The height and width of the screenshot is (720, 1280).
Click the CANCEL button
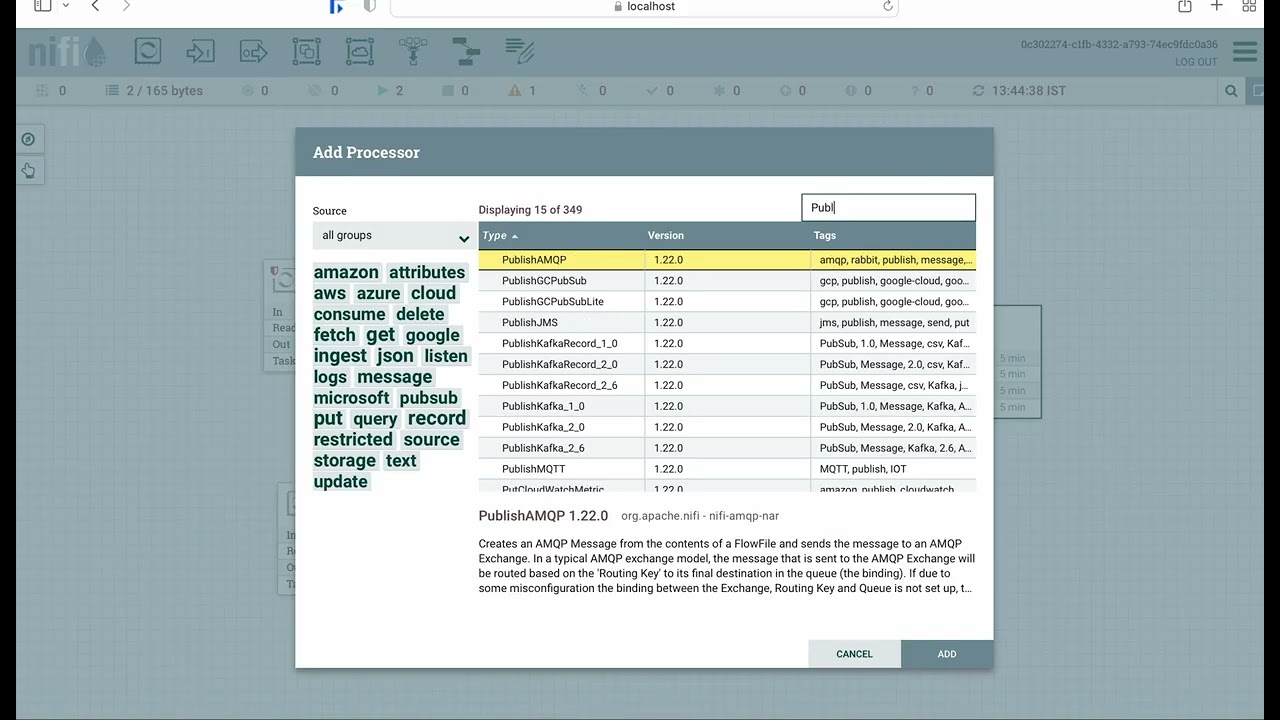[855, 654]
